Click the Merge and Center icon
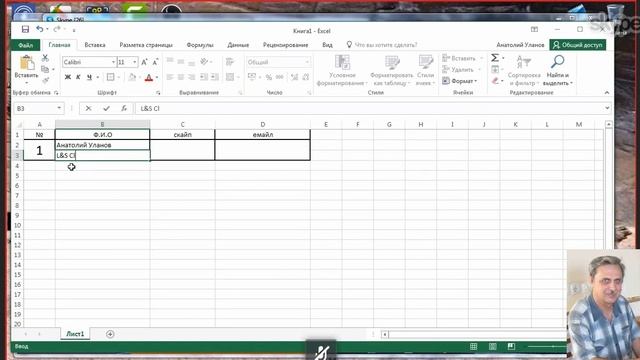This screenshot has height=360, width=640. 230,77
